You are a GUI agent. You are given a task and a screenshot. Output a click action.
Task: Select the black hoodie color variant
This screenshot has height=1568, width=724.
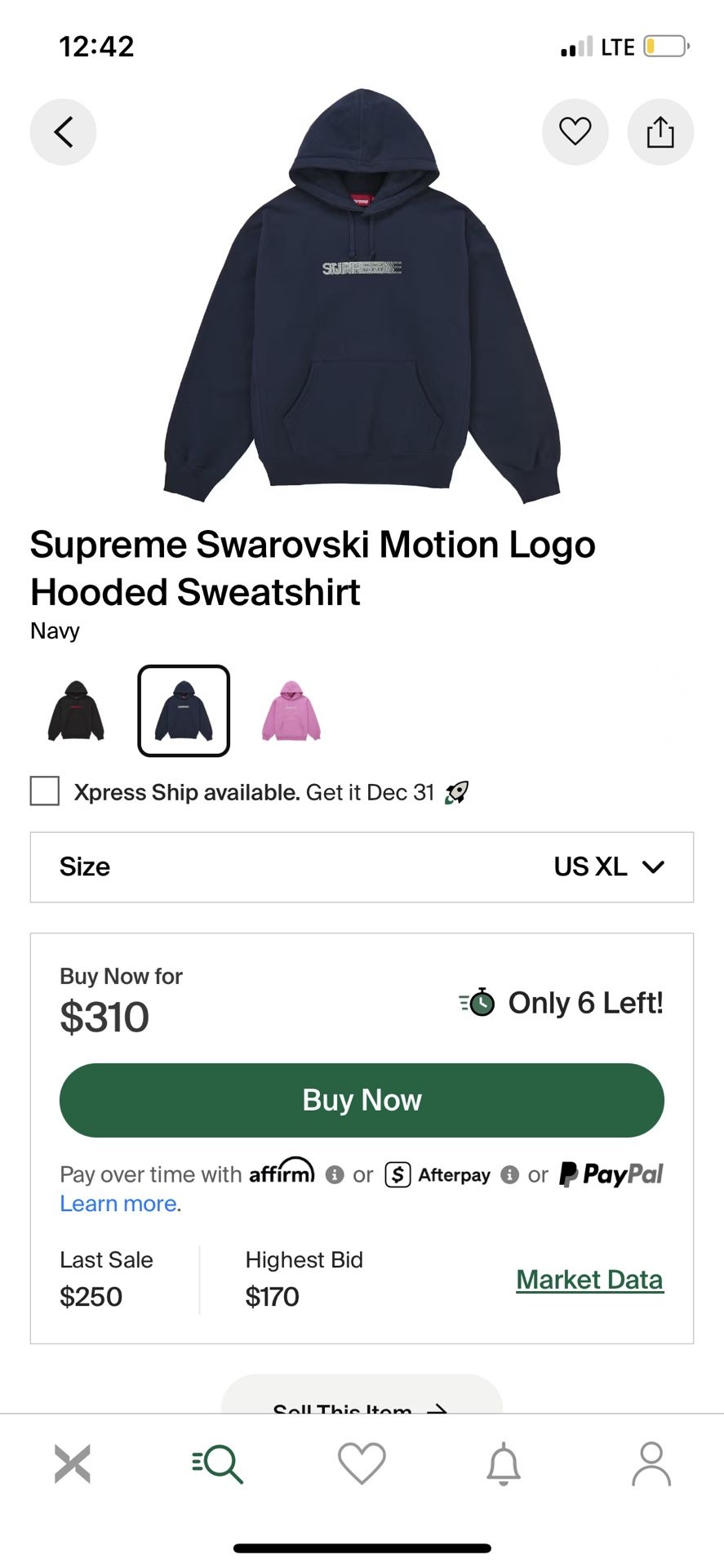click(76, 710)
